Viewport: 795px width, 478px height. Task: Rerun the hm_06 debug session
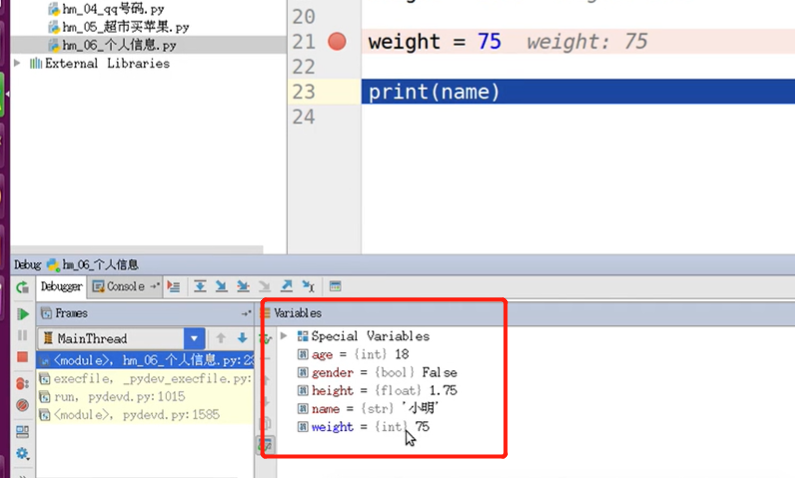[x=22, y=287]
